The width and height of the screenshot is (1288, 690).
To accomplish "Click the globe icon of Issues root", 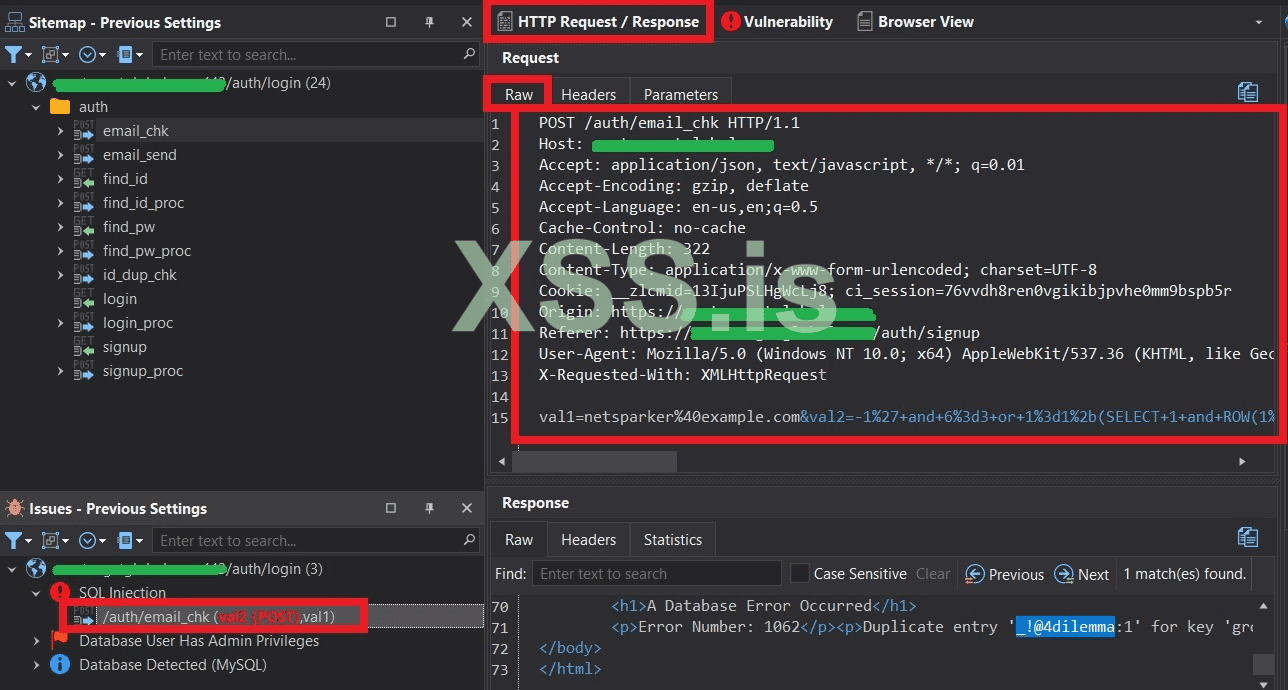I will coord(36,569).
